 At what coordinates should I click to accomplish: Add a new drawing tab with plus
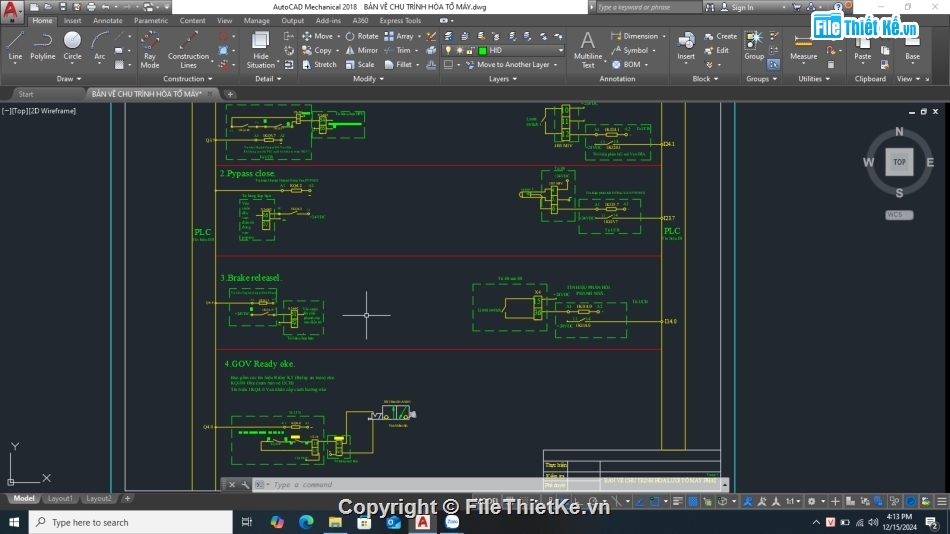pos(230,94)
